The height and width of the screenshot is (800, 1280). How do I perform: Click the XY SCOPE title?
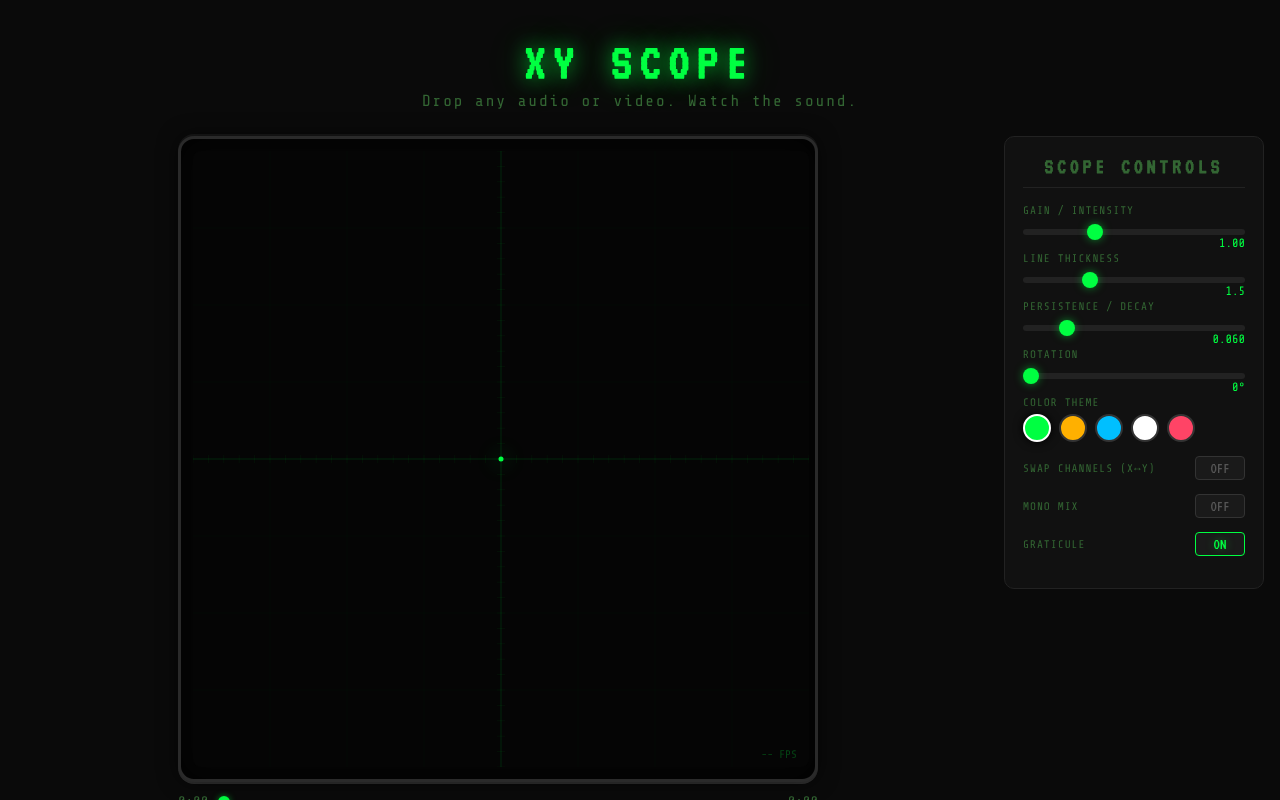[639, 65]
